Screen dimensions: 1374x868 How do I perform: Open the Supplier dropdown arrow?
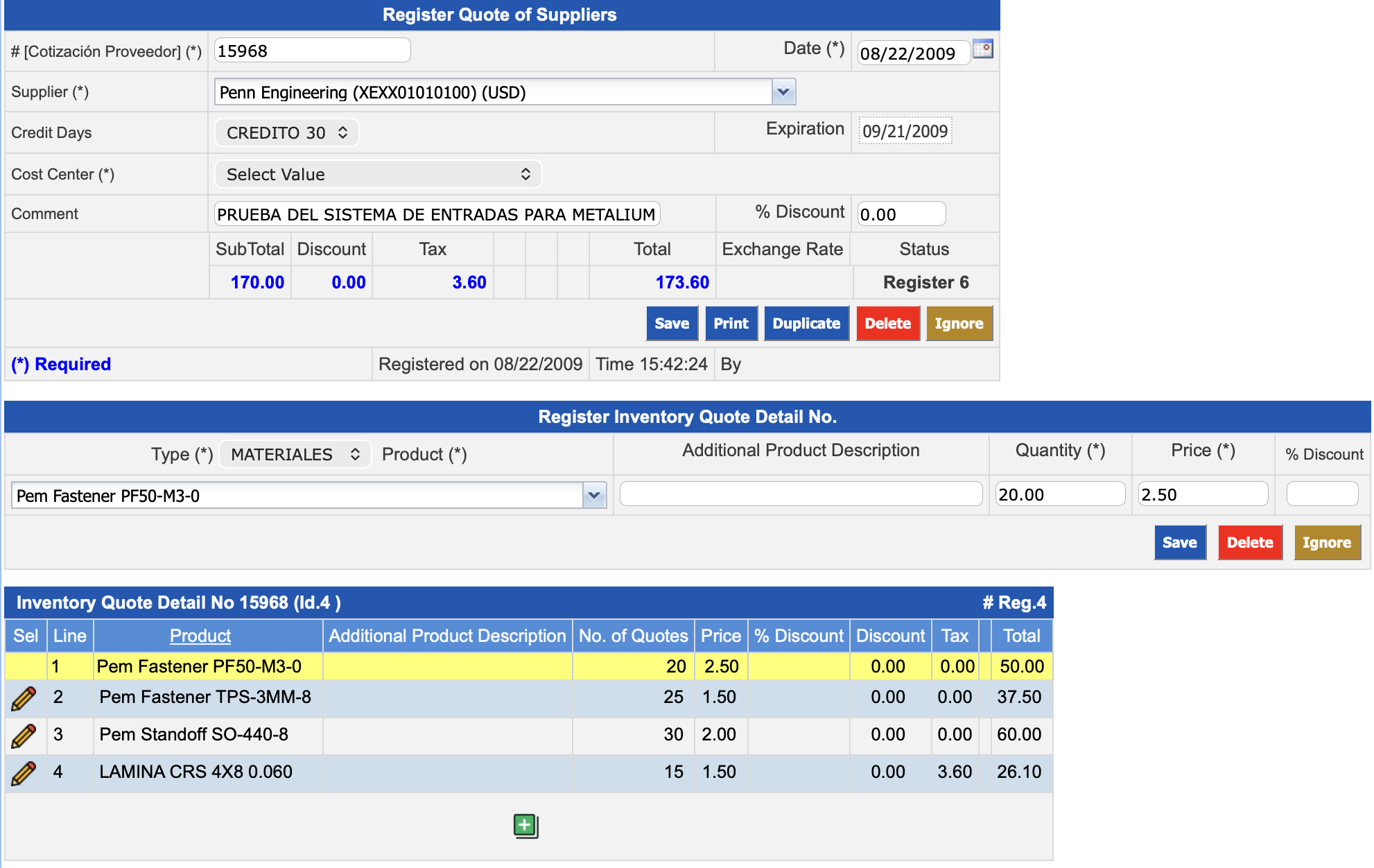tap(783, 92)
